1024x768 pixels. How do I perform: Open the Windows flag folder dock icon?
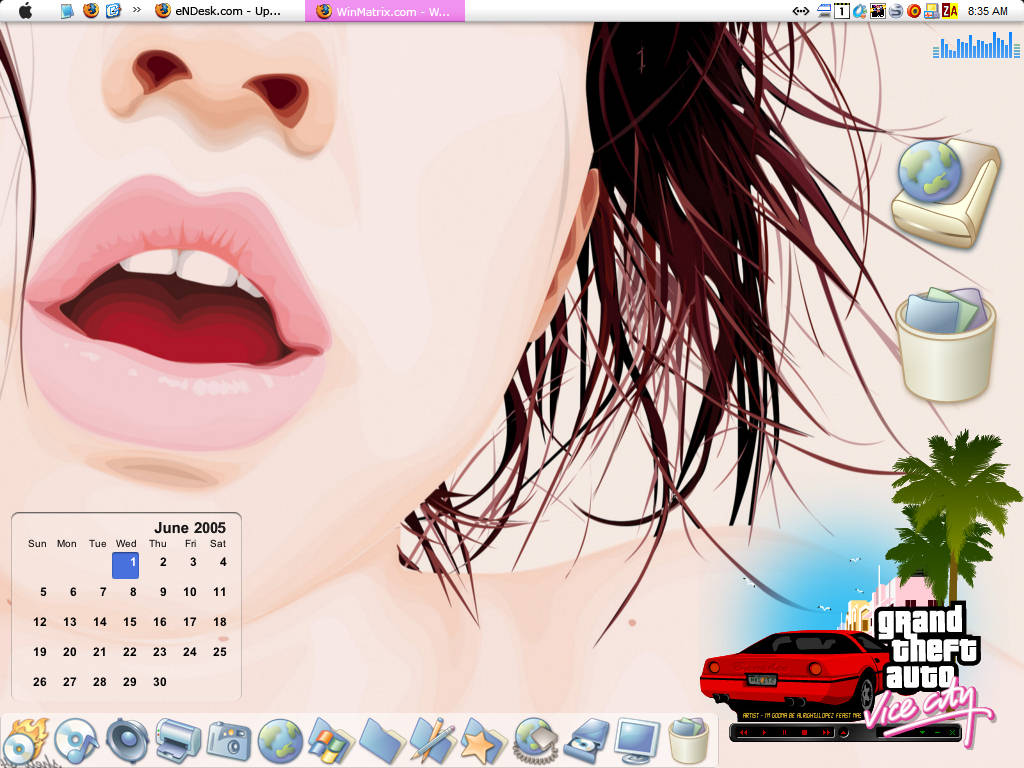click(x=330, y=741)
